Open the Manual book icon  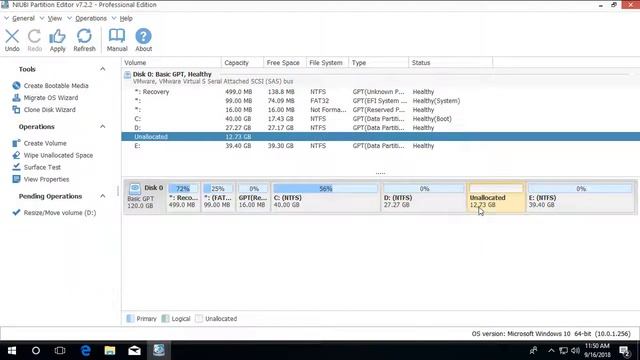pyautogui.click(x=117, y=36)
